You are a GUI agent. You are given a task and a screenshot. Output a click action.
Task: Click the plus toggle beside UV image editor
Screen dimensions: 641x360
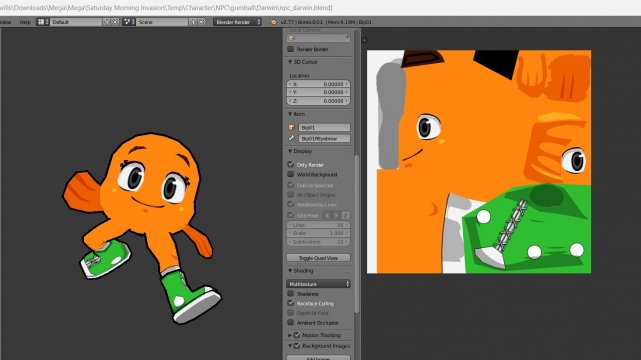coord(364,40)
